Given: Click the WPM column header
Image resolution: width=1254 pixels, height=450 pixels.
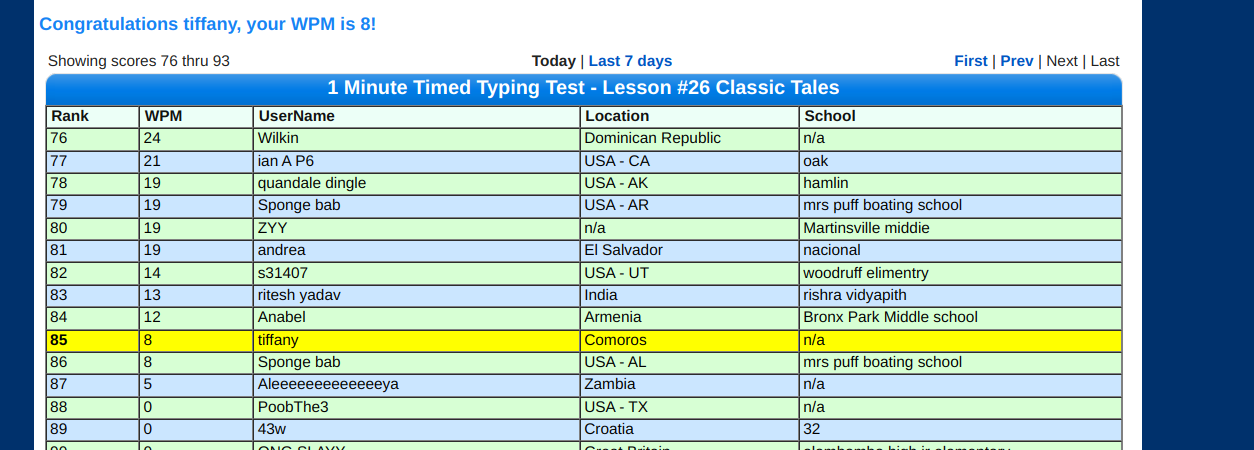Looking at the screenshot, I should 196,116.
